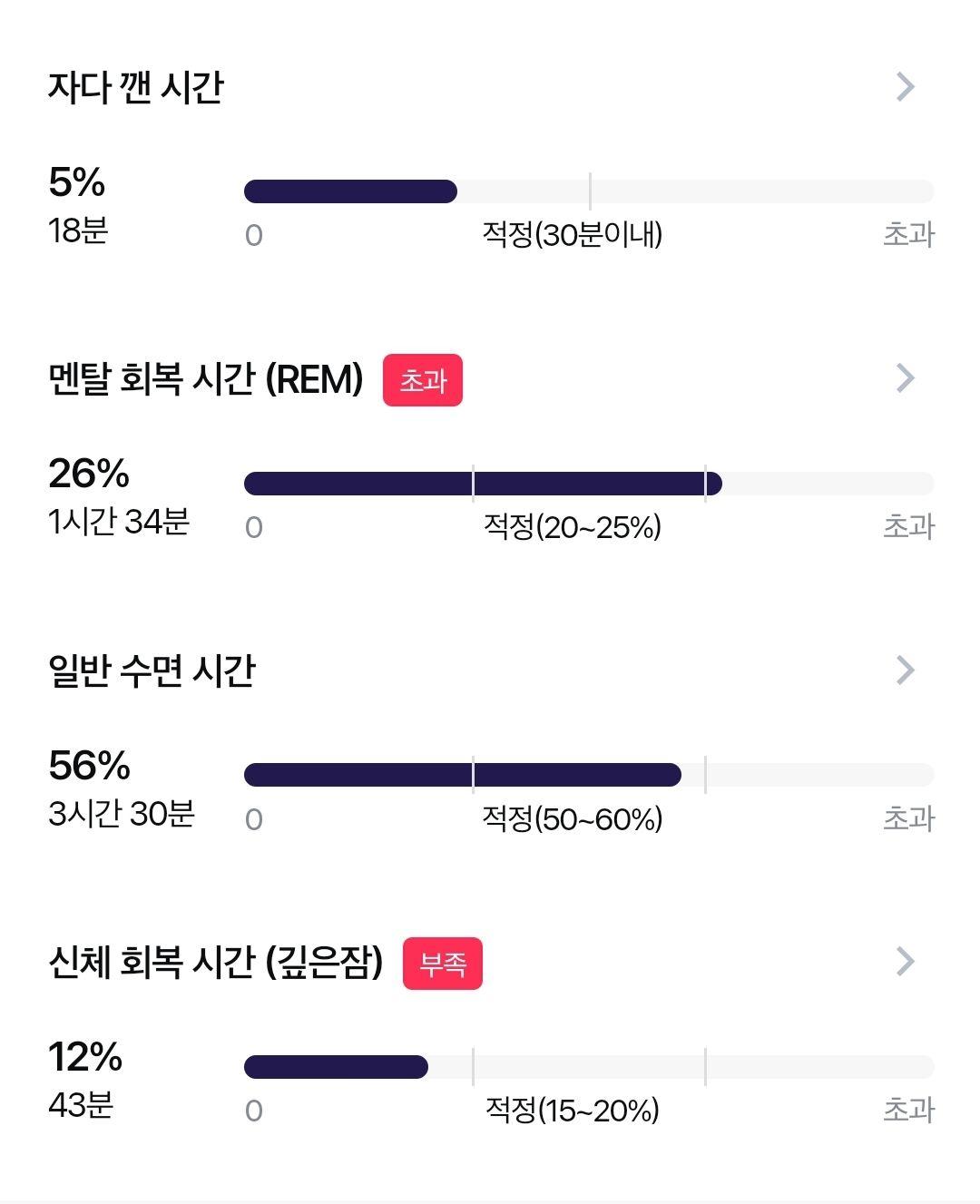980x1204 pixels.
Task: Select the 일반 수면 시간 heading
Action: [152, 671]
